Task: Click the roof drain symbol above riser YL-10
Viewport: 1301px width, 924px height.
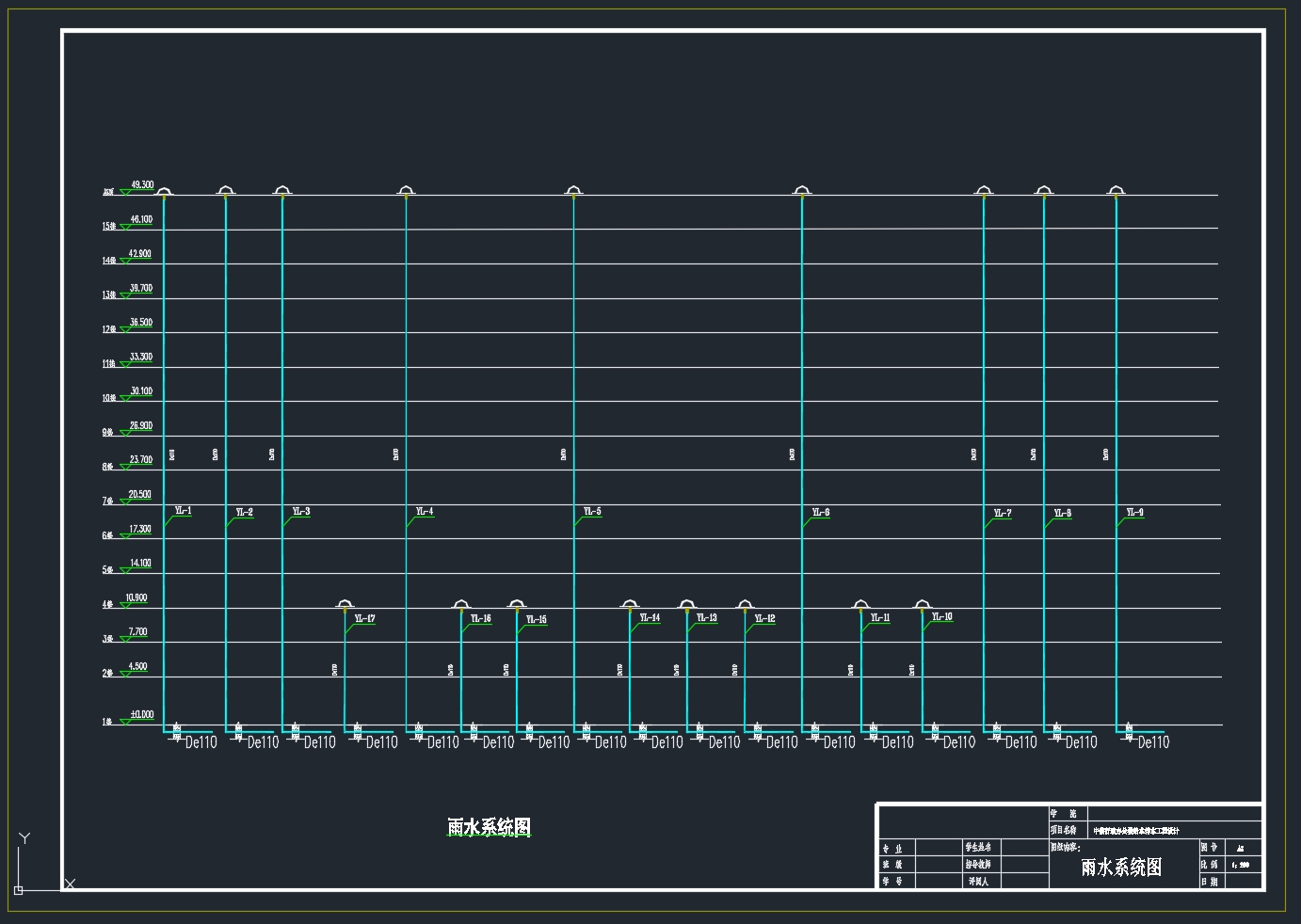Action: 922,604
